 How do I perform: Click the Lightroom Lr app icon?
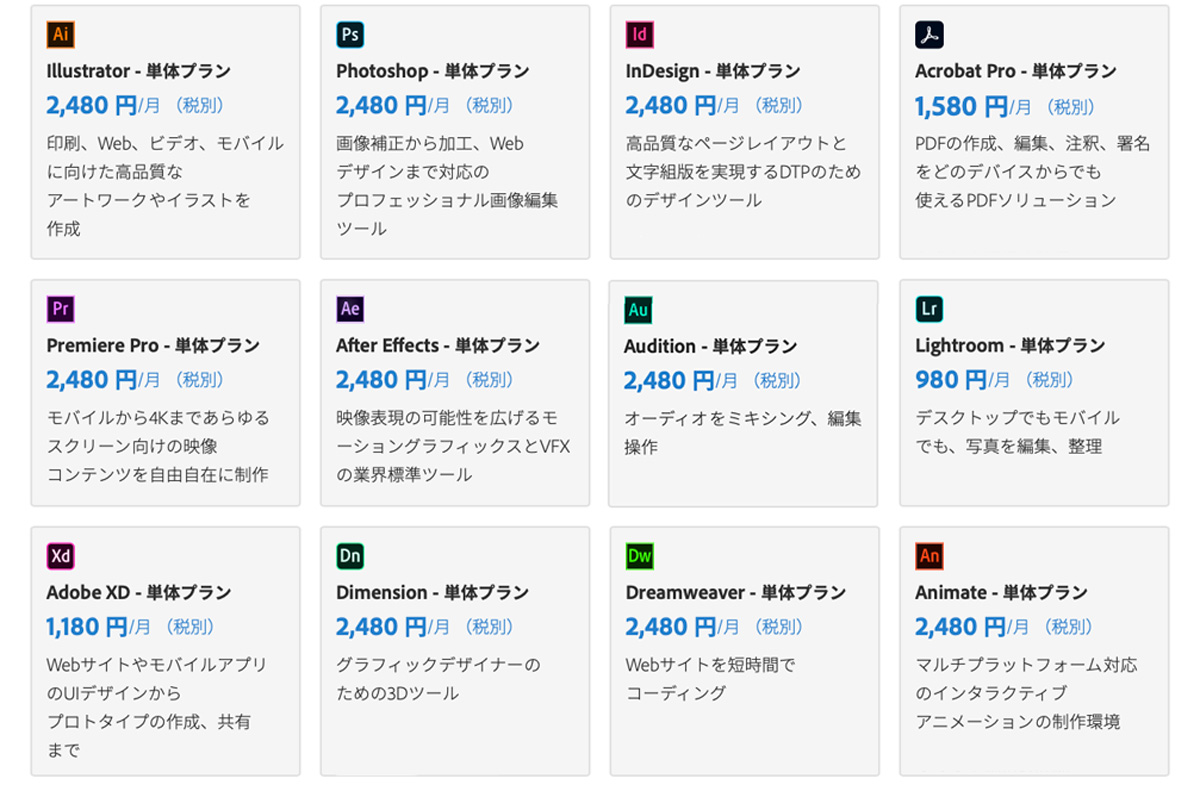pos(929,309)
